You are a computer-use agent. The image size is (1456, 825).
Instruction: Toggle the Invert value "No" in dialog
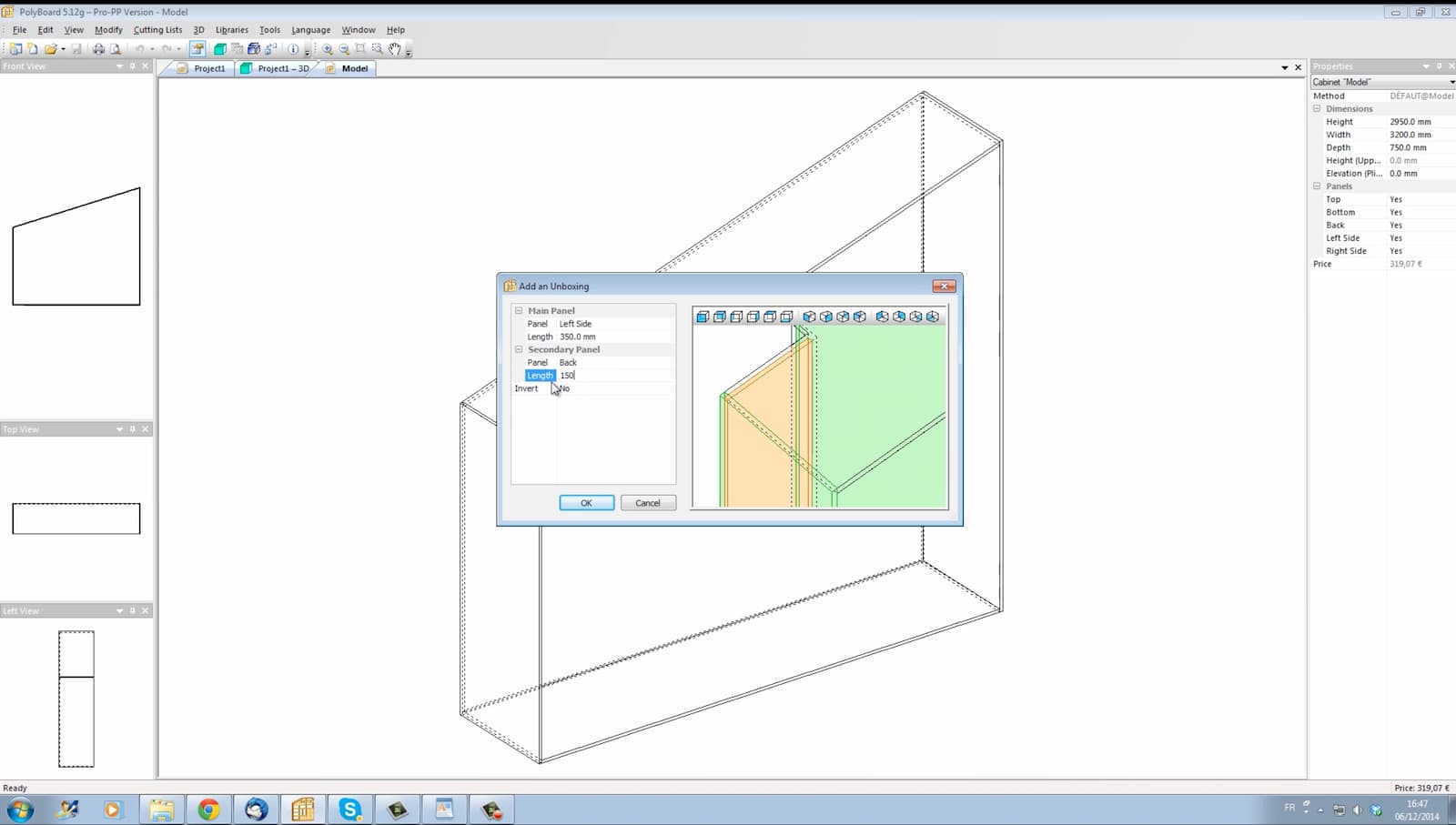click(x=564, y=388)
